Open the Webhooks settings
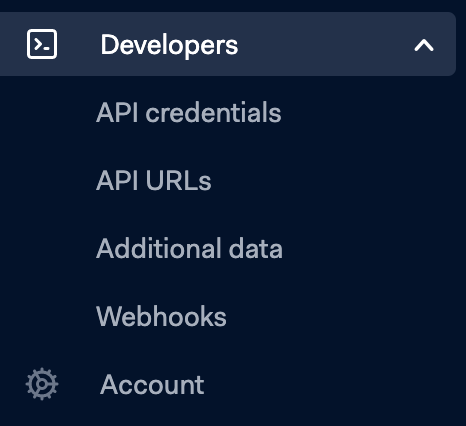Viewport: 466px width, 426px height. pos(161,316)
